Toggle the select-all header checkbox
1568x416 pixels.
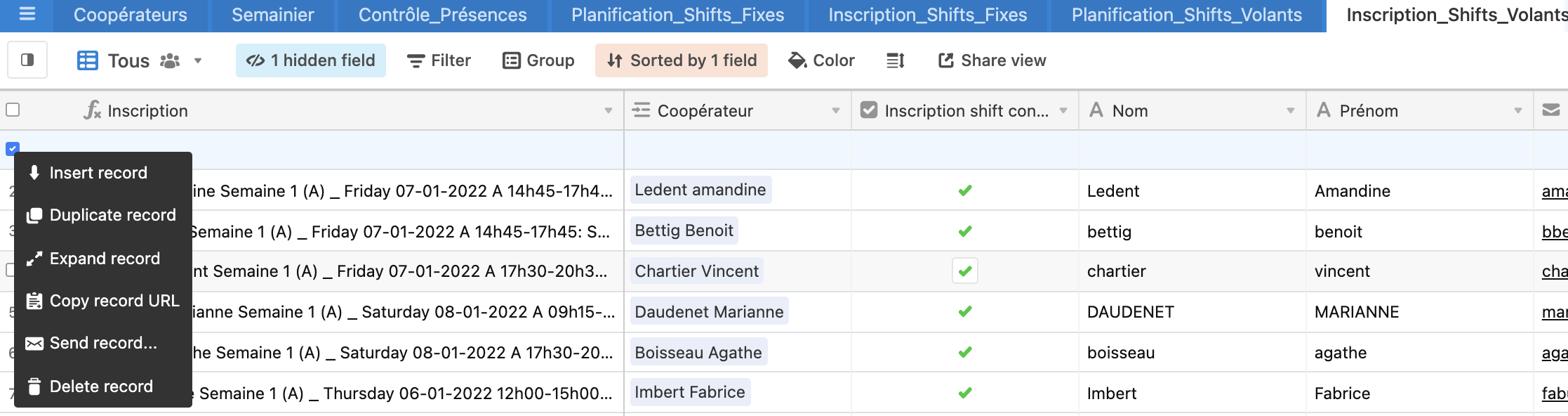pos(13,110)
